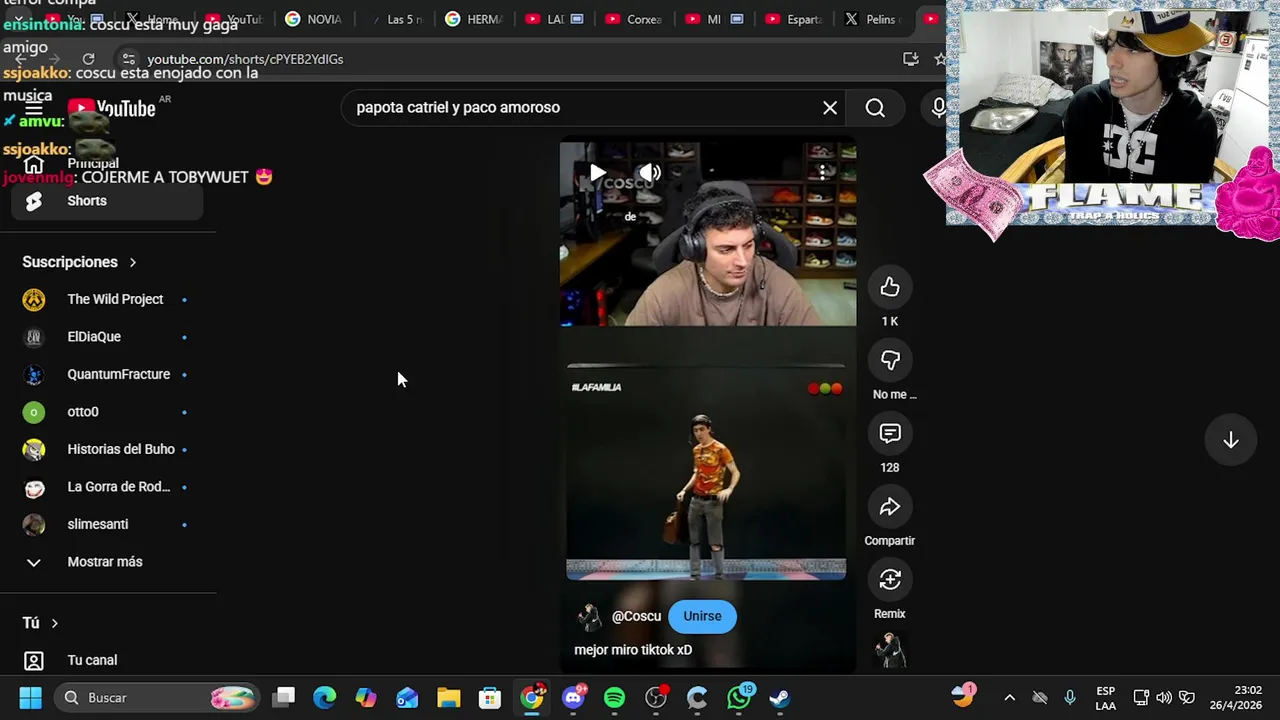Screen dimensions: 1280x720
Task: Open Outlook from the taskbar
Action: [407, 698]
